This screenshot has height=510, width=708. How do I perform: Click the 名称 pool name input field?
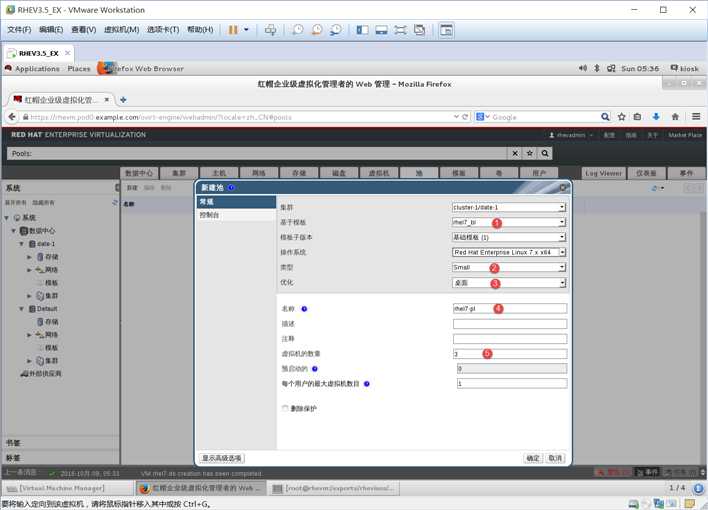(510, 309)
